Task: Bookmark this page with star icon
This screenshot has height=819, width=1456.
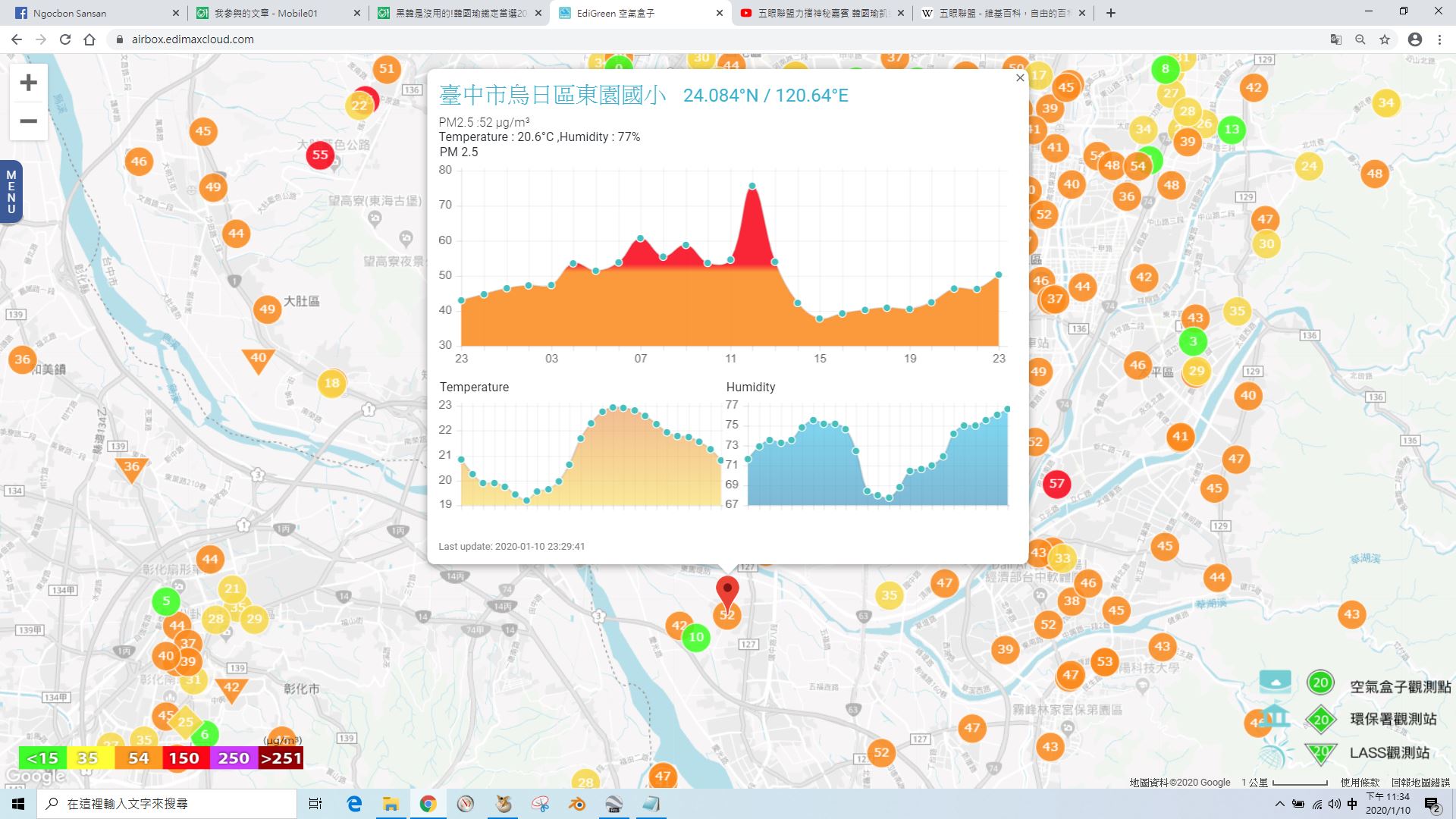Action: click(1385, 39)
